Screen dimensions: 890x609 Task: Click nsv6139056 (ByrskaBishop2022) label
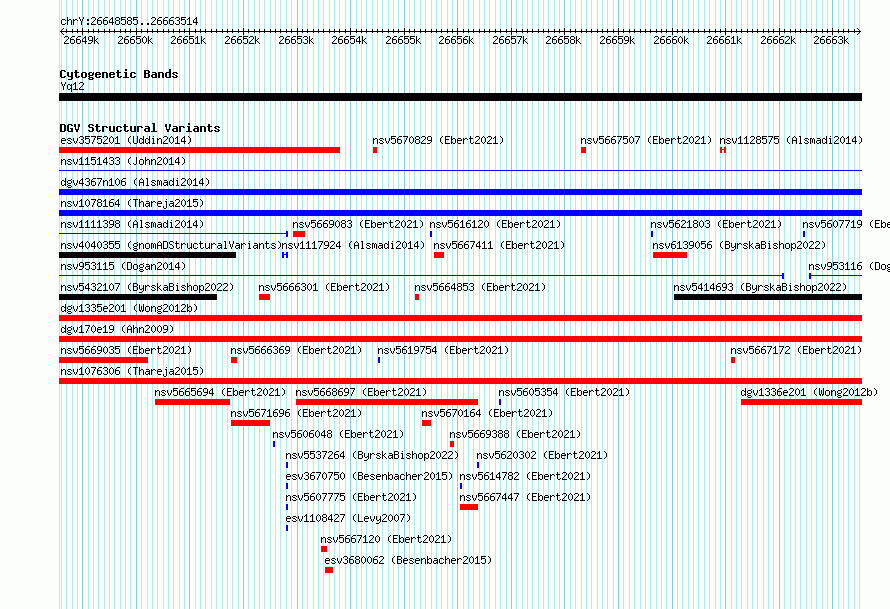(x=739, y=245)
